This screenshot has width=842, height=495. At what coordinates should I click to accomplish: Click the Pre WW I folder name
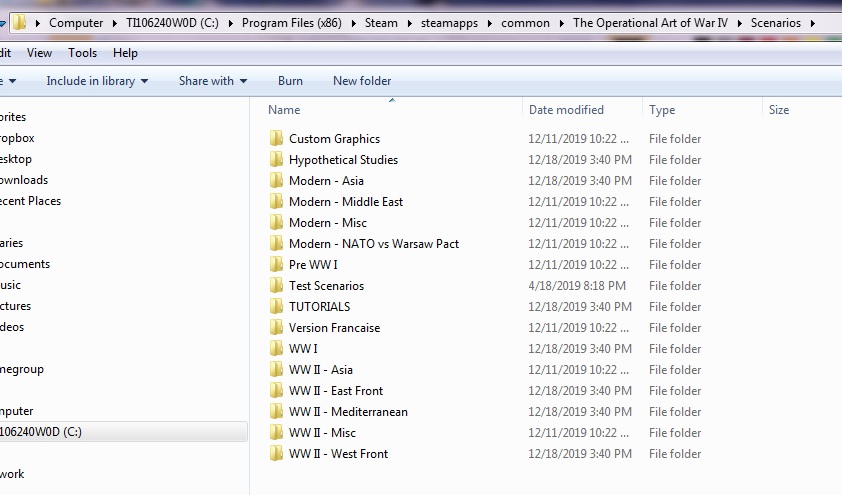click(x=313, y=264)
